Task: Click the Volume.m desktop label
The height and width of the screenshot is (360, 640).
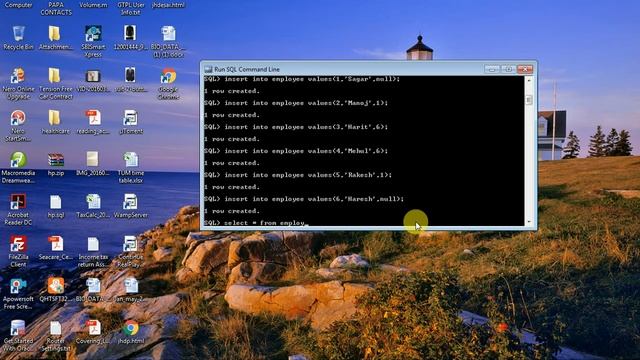Action: 93,5
